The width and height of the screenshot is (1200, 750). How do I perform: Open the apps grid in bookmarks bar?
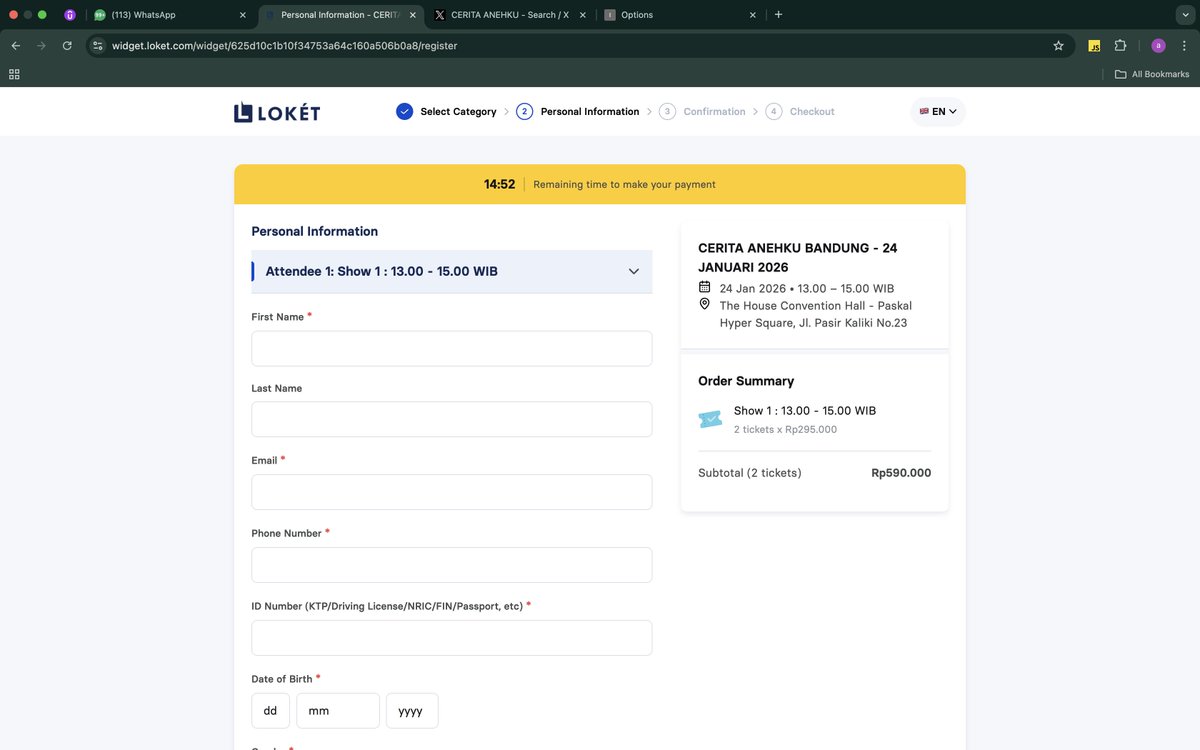tap(14, 74)
